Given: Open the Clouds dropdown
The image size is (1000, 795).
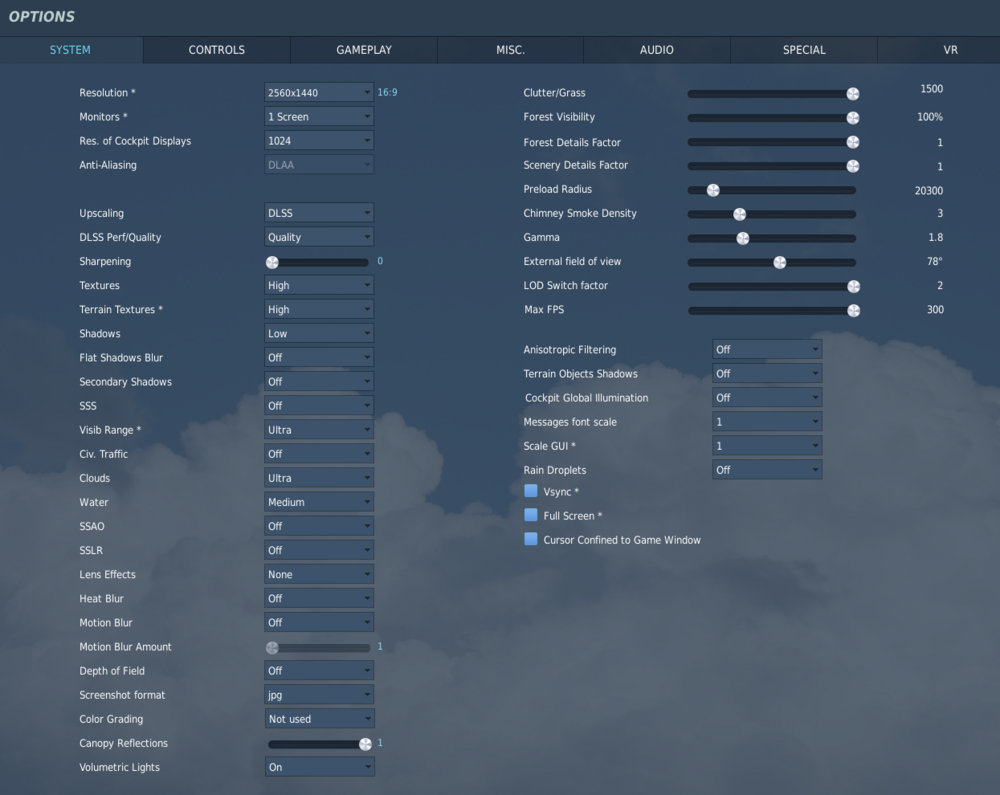Looking at the screenshot, I should tap(319, 478).
